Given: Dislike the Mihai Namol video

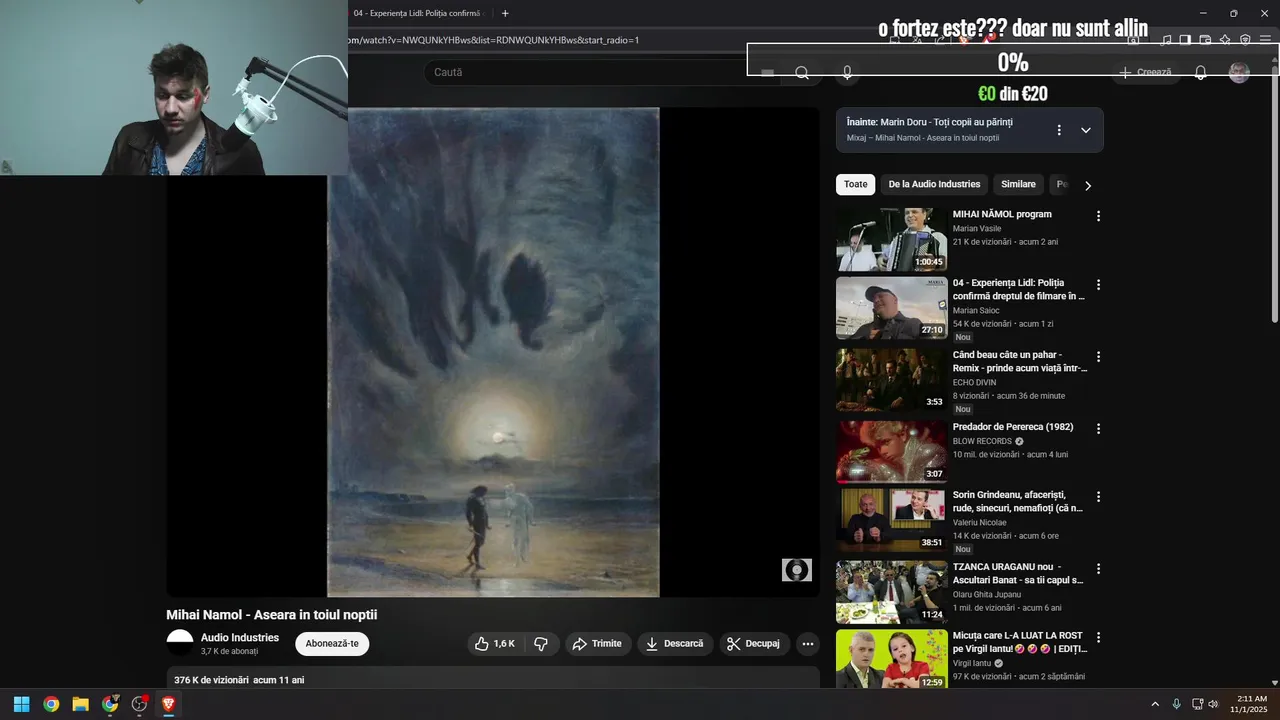Looking at the screenshot, I should tap(541, 644).
